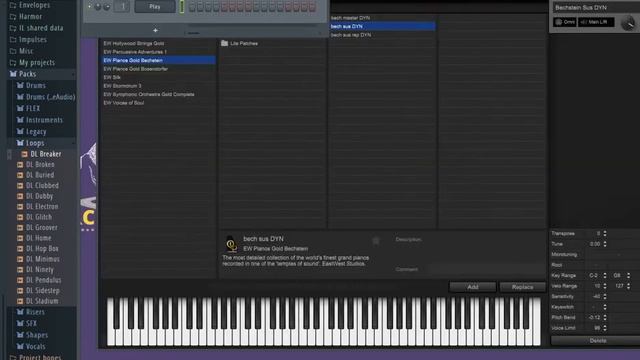Click the pack icon beside Legacy

[x=20, y=131]
